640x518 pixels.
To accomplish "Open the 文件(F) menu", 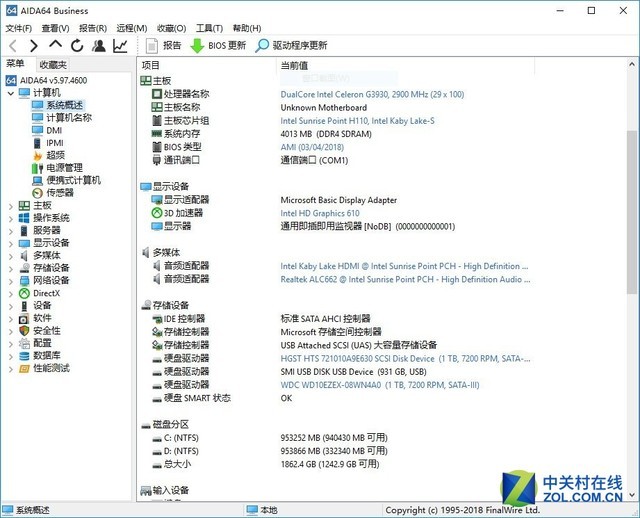I will click(19, 28).
